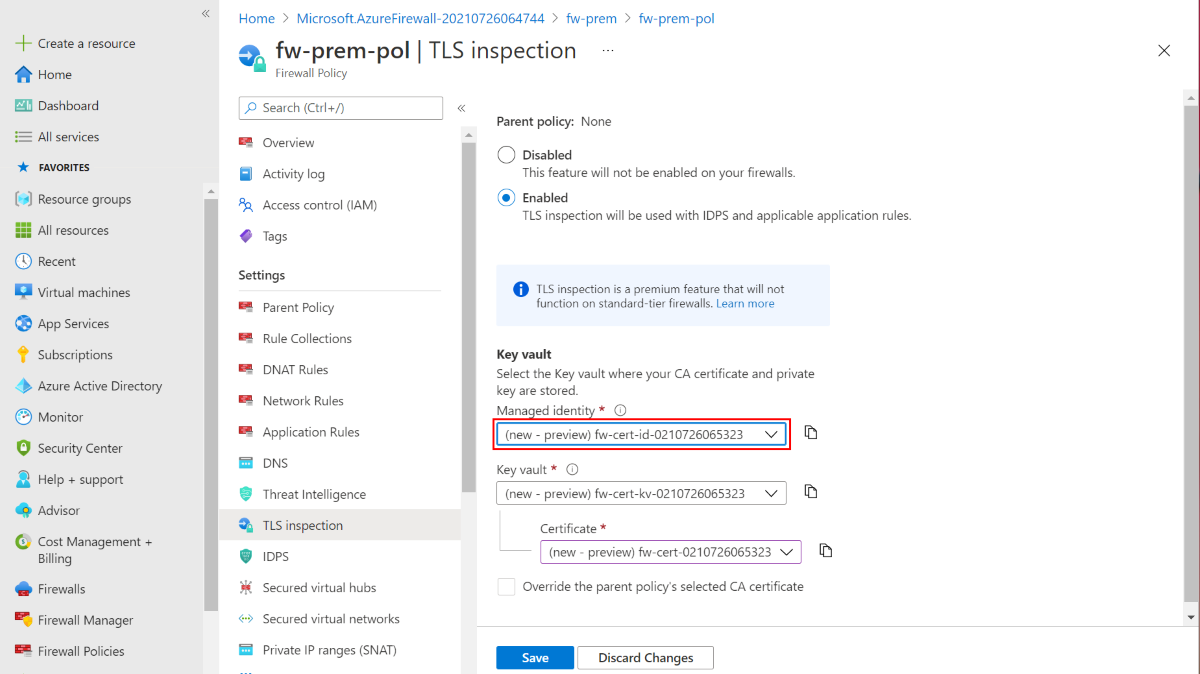The image size is (1200, 674).
Task: Click the Azure Active Directory icon
Action: coord(24,386)
